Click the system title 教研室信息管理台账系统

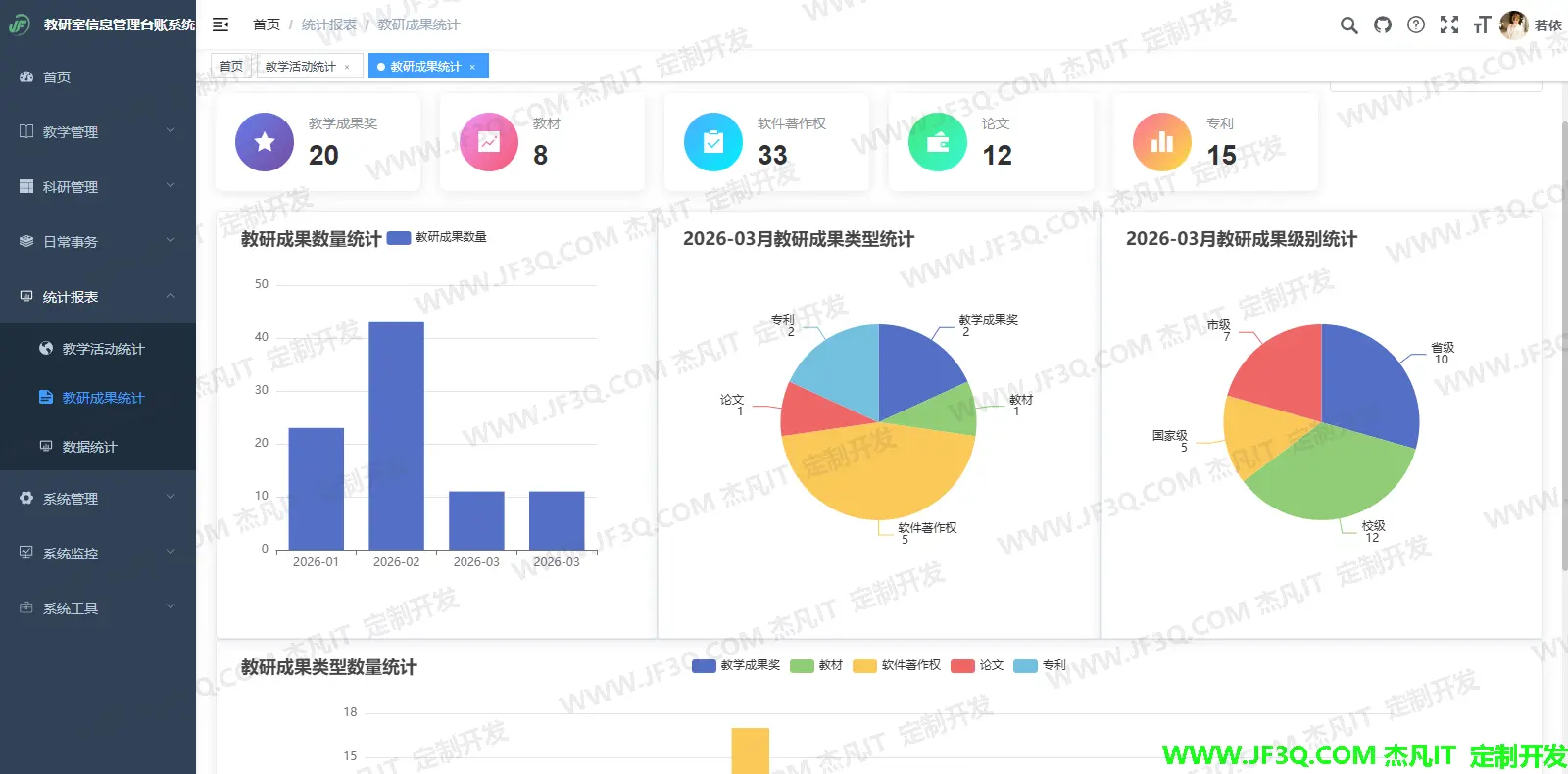coord(120,24)
